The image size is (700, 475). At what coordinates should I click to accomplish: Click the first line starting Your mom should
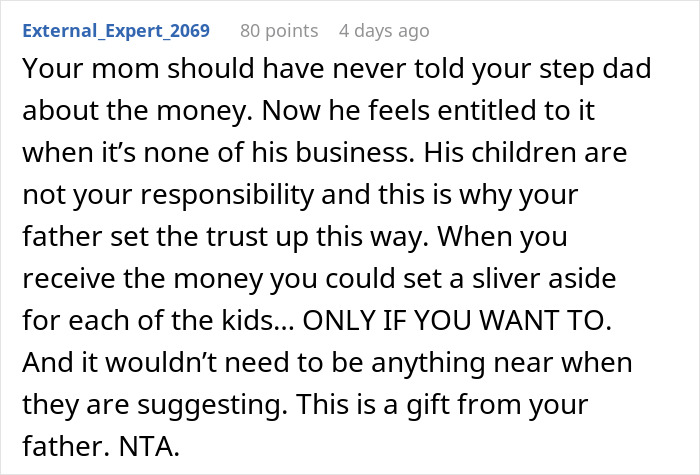[x=337, y=70]
